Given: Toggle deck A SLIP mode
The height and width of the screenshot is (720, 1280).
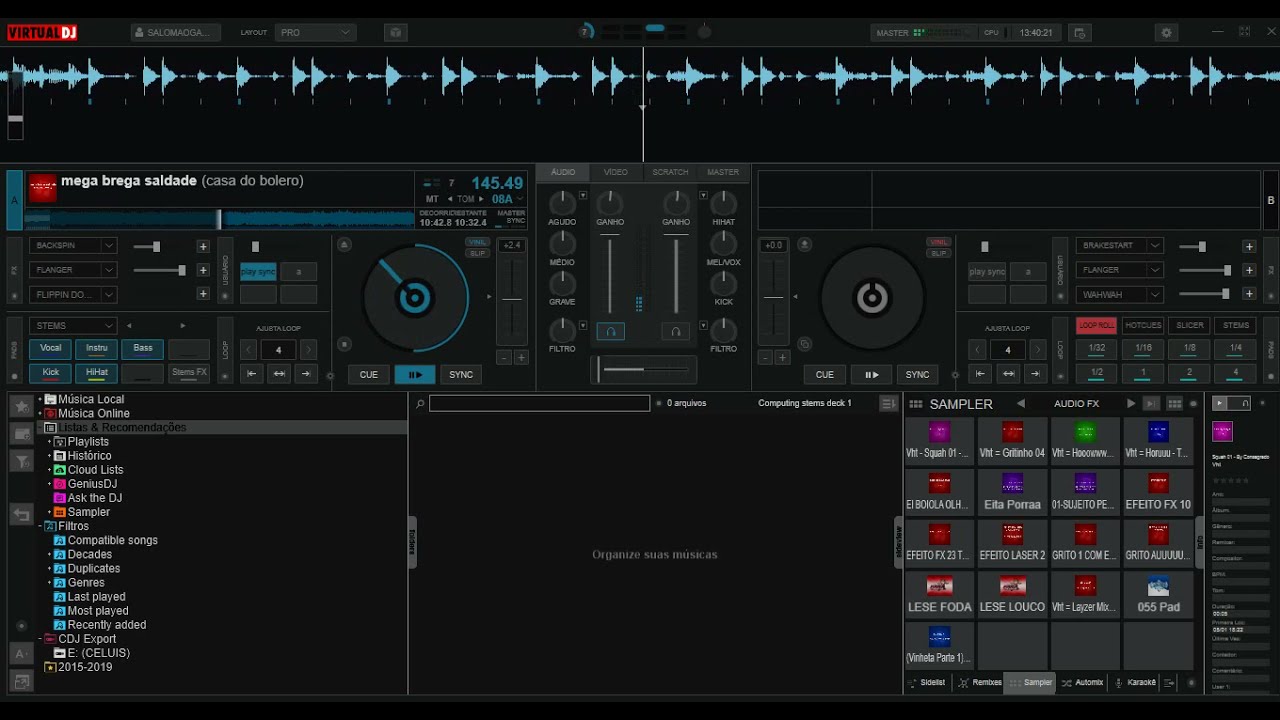Looking at the screenshot, I should [478, 253].
